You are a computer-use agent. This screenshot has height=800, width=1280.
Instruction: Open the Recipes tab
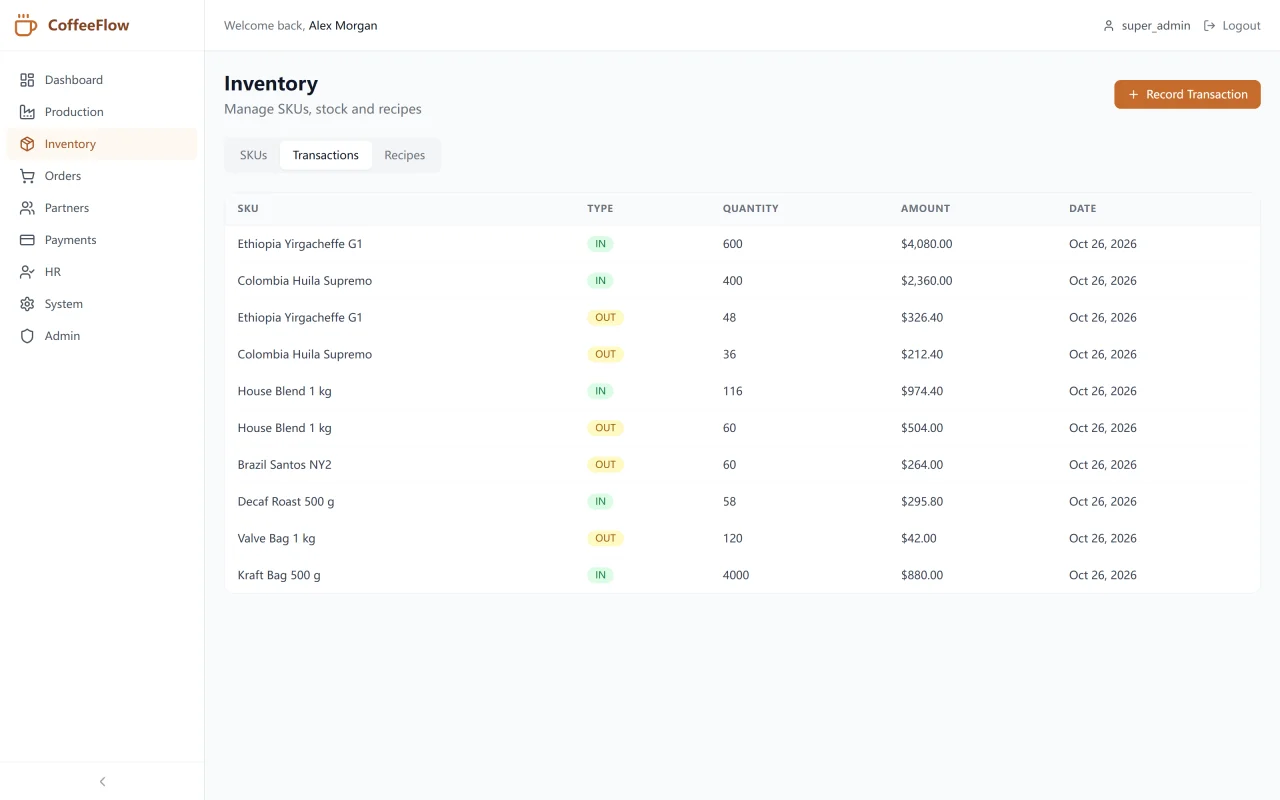click(405, 155)
